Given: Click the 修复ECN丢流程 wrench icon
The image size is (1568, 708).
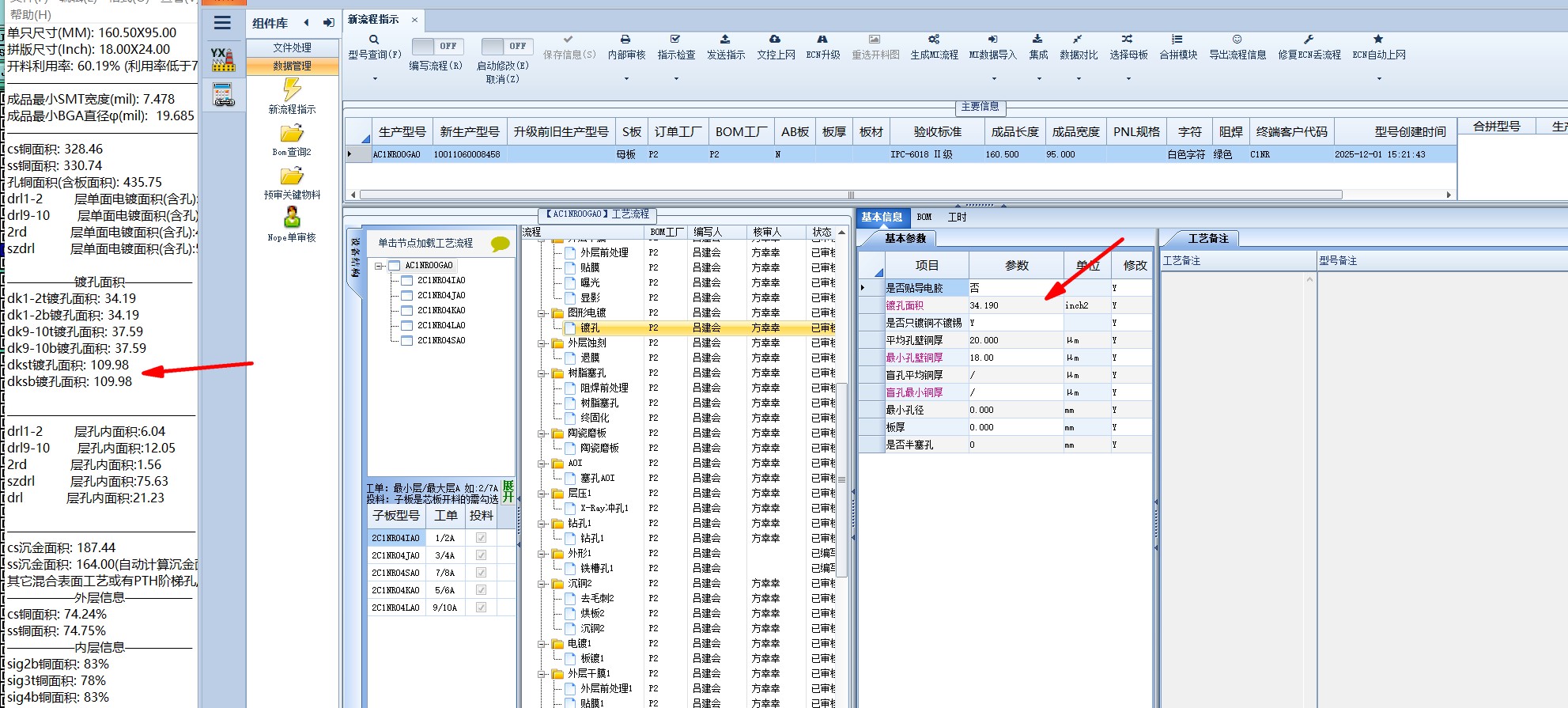Looking at the screenshot, I should [x=1309, y=40].
